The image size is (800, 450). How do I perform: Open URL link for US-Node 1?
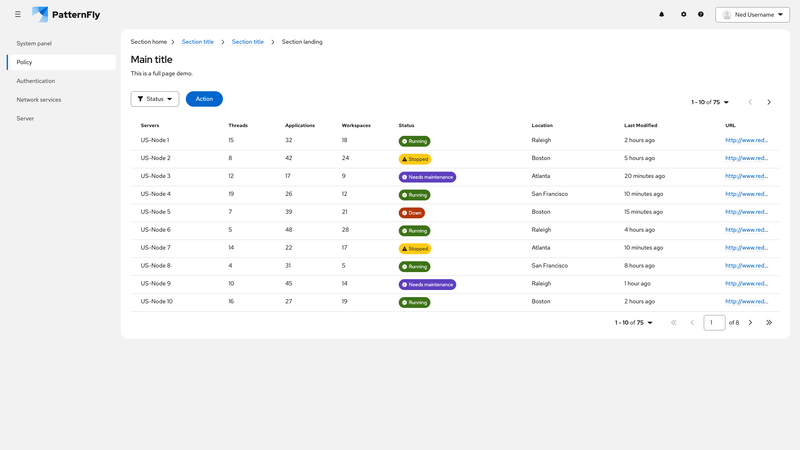(746, 140)
